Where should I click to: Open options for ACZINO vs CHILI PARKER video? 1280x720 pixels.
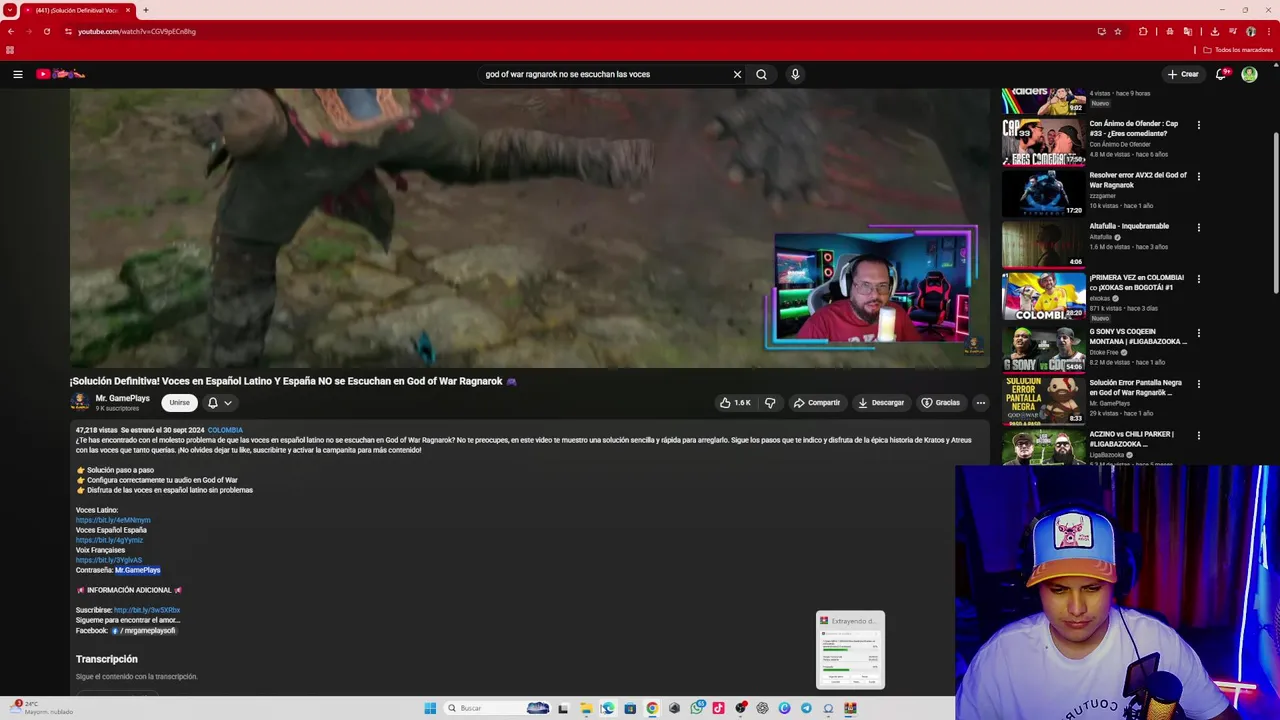tap(1199, 435)
